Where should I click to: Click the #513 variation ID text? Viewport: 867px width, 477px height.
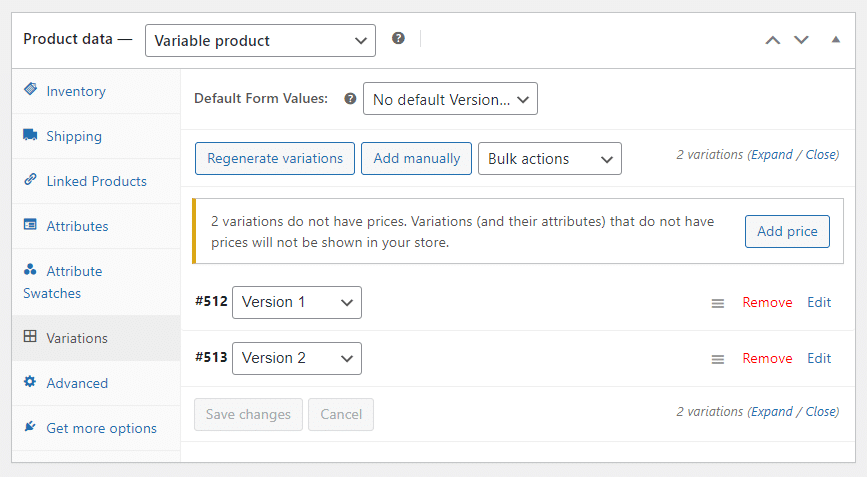(211, 357)
